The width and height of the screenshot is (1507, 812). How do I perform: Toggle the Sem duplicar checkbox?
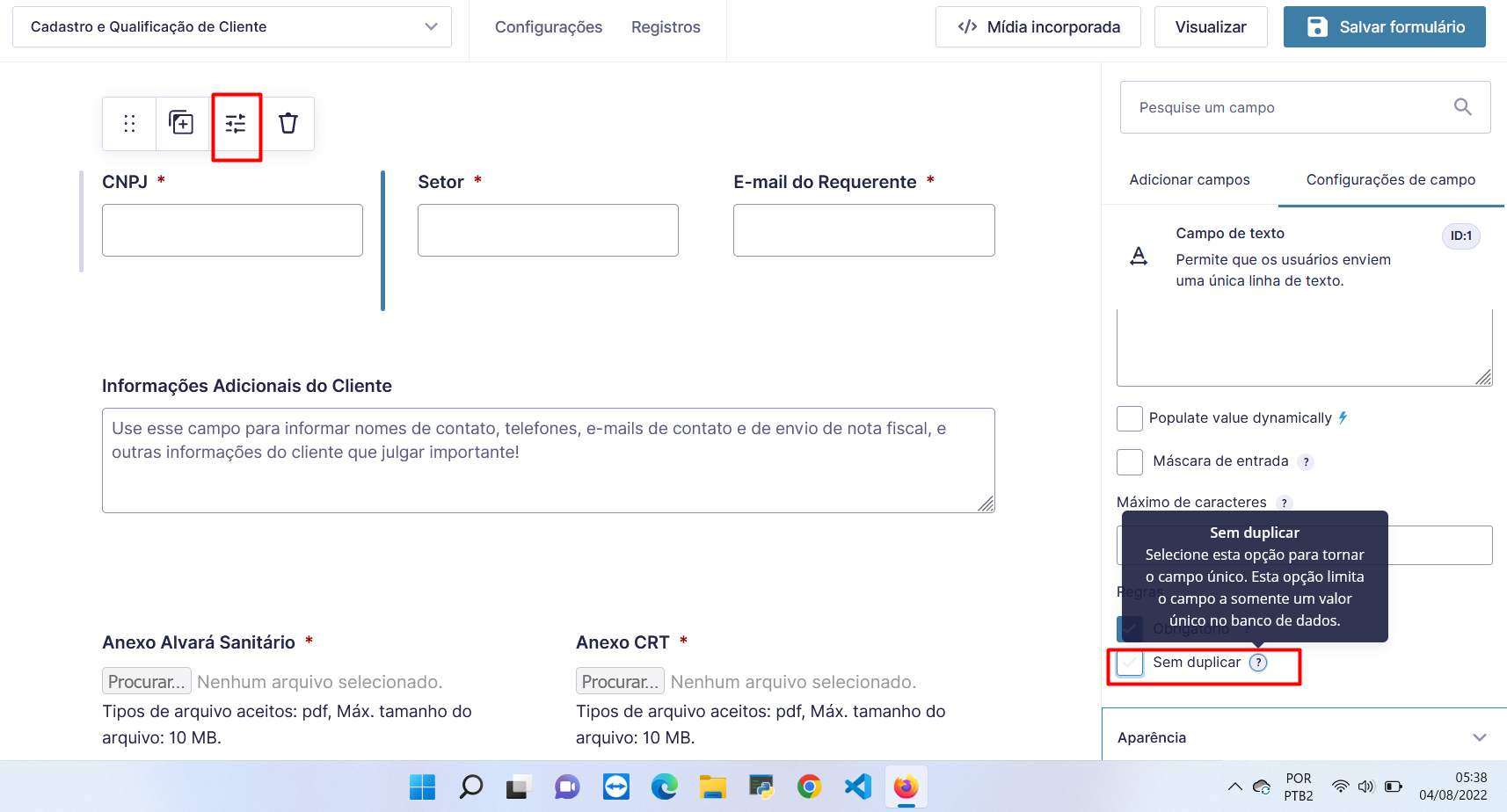[x=1130, y=663]
